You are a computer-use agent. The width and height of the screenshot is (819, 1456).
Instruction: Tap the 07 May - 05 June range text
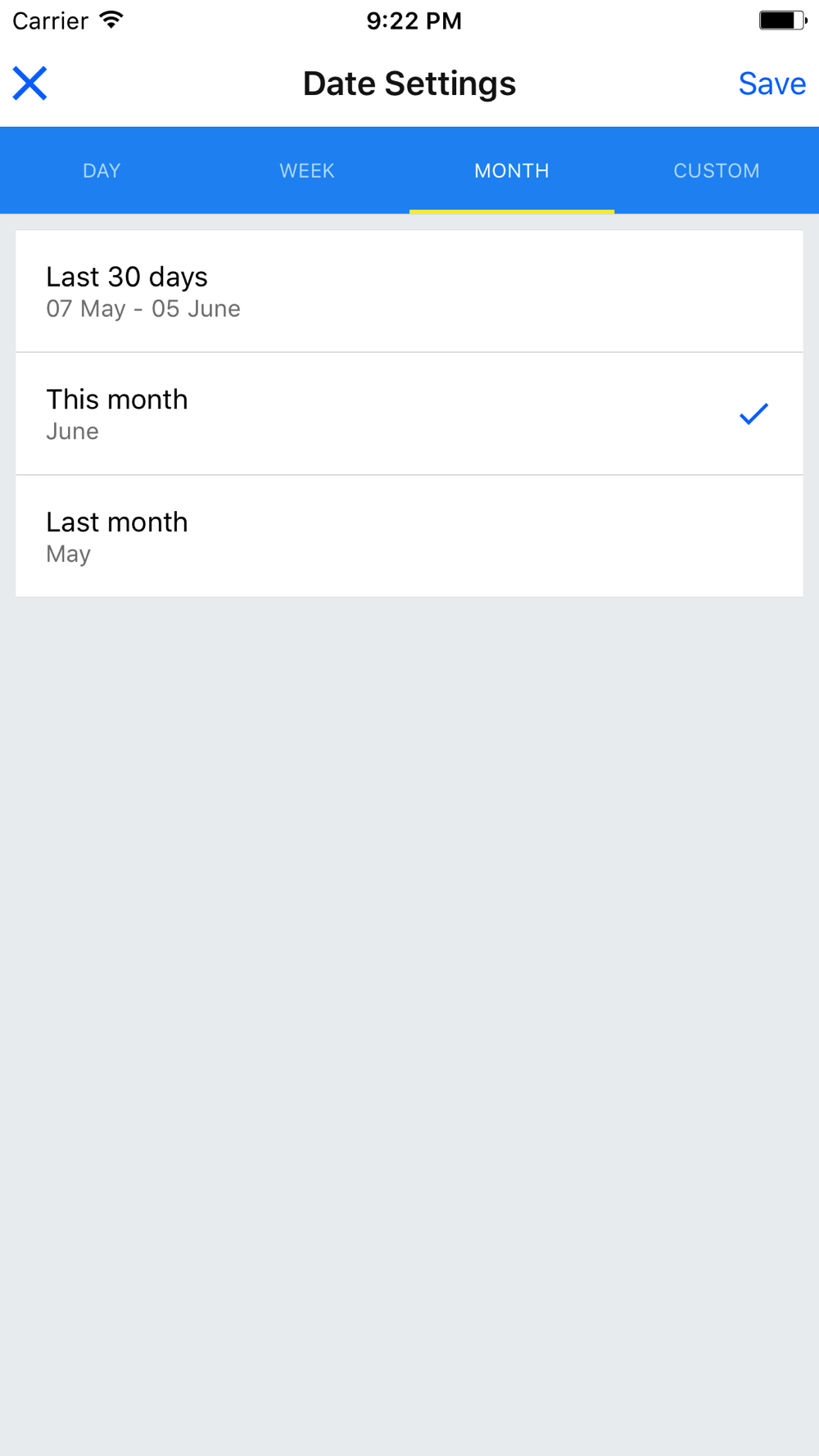(x=143, y=309)
